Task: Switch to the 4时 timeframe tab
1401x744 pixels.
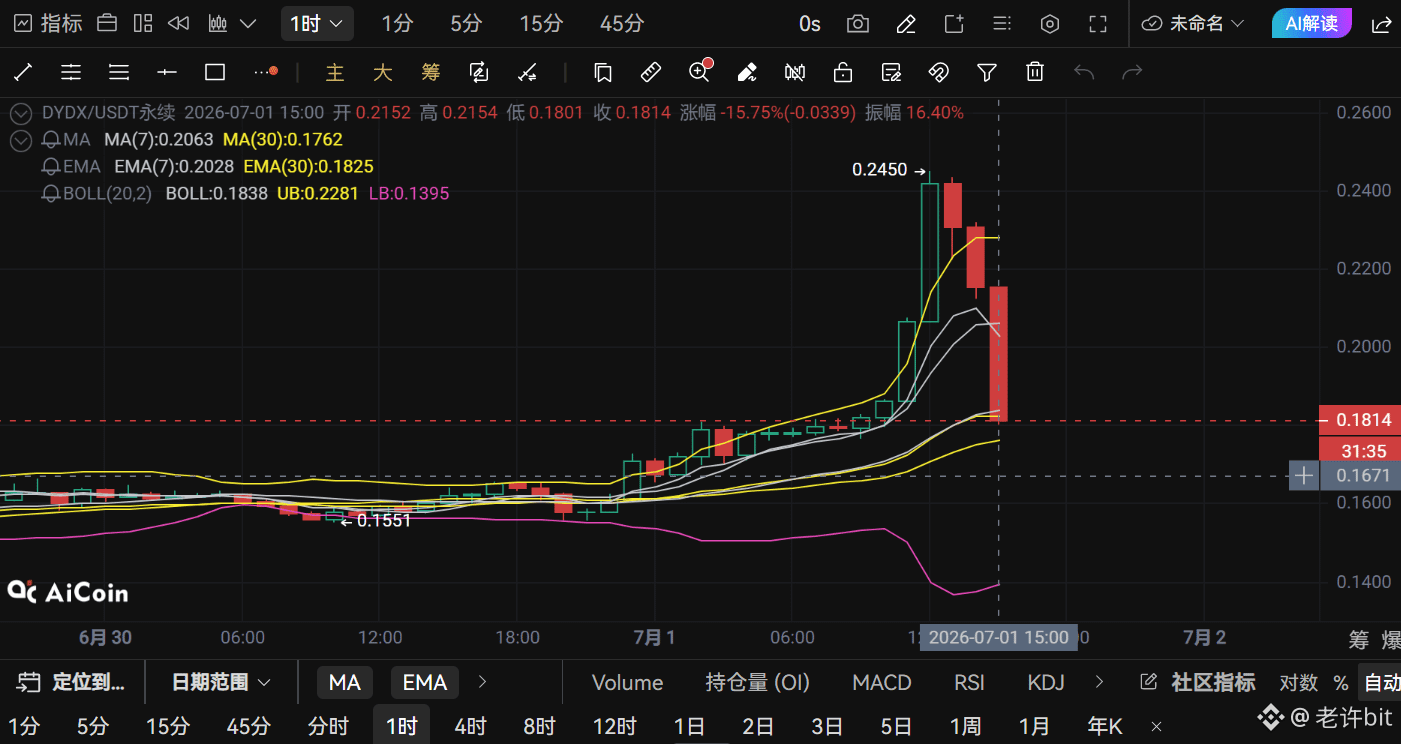Action: tap(470, 726)
